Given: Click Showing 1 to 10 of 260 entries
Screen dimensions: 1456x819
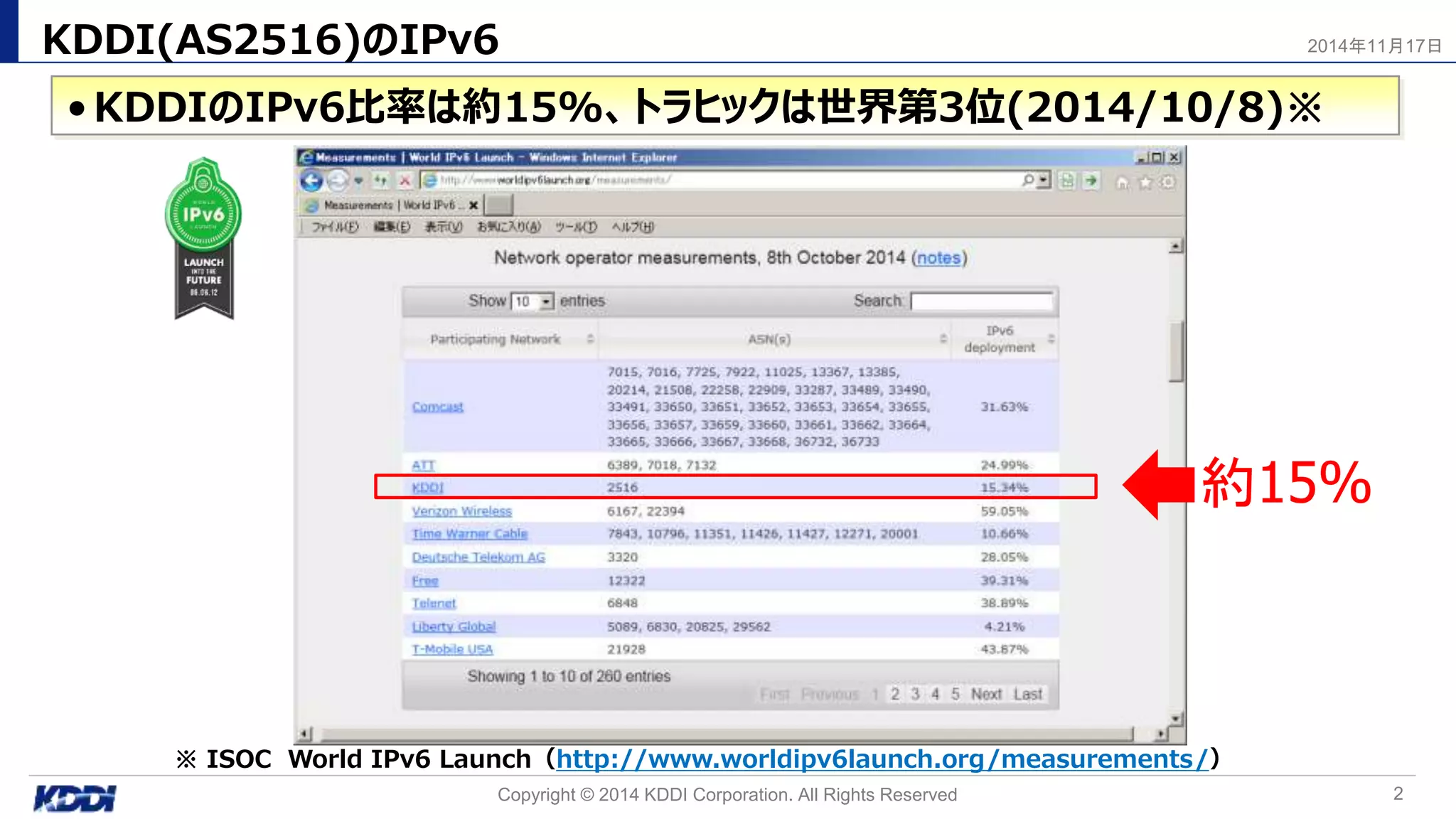Looking at the screenshot, I should 569,676.
